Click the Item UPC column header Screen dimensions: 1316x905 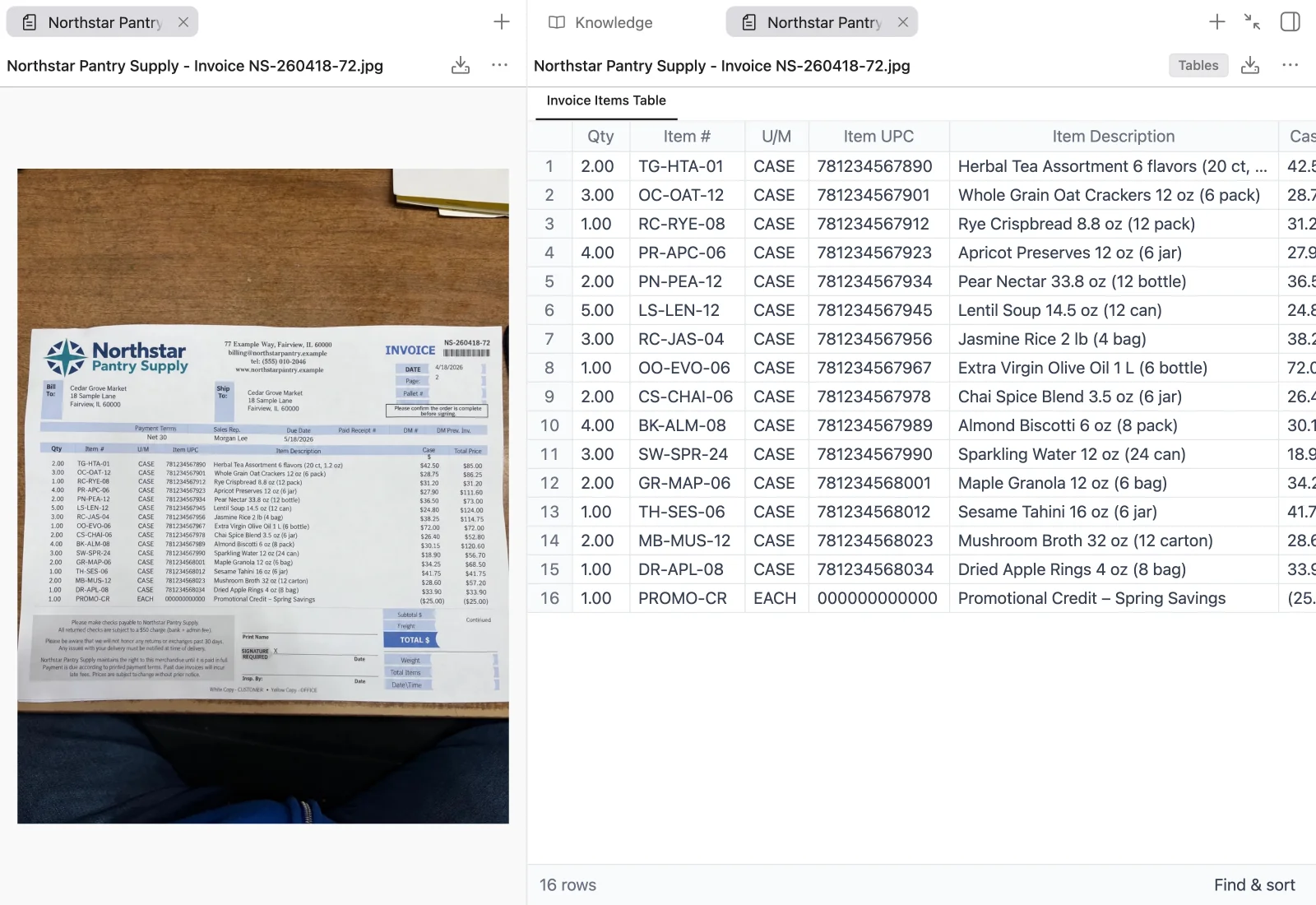[x=878, y=137]
